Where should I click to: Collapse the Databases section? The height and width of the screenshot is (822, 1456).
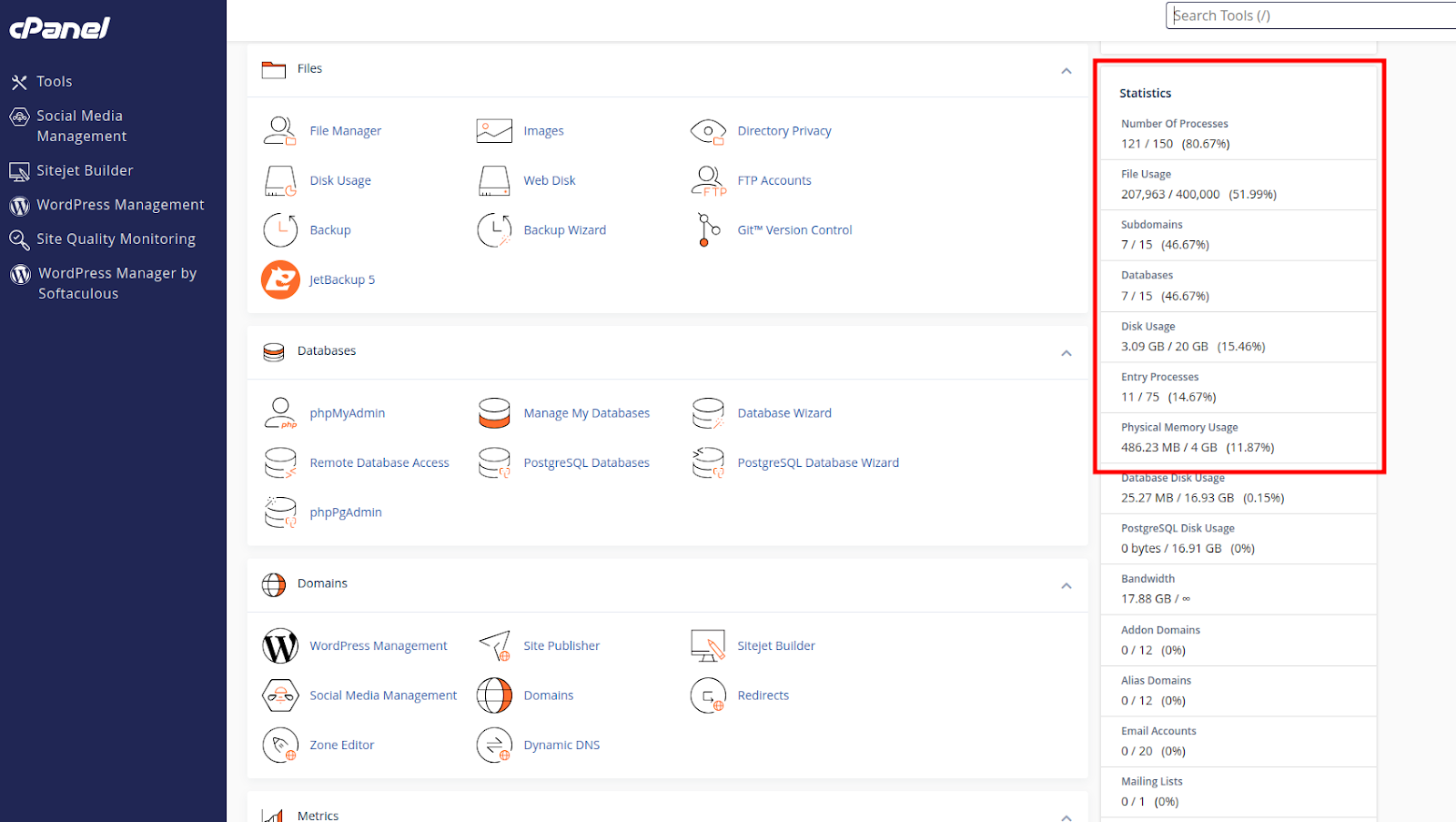coord(1066,353)
